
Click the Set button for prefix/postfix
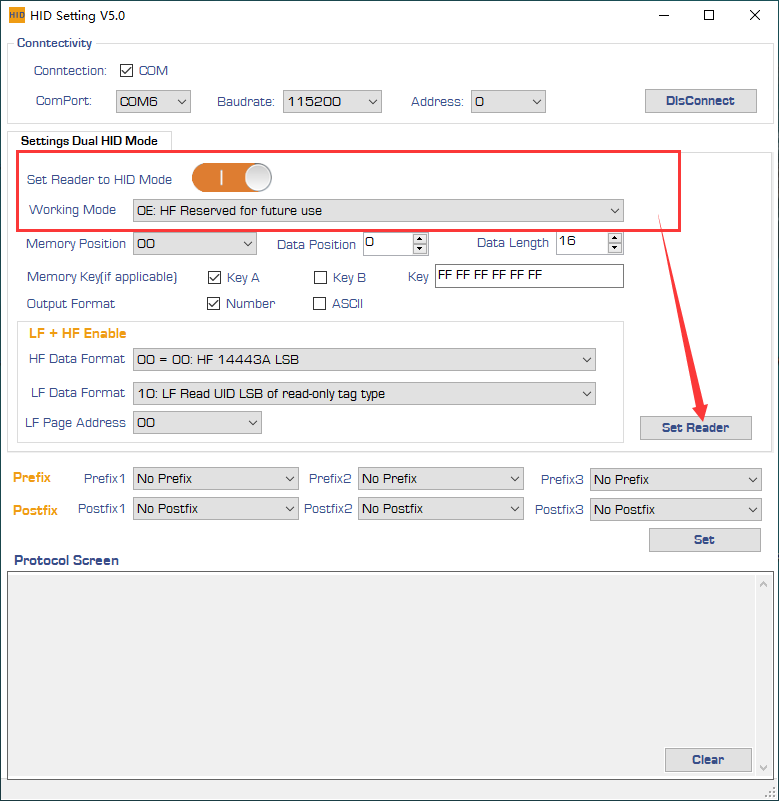tap(704, 540)
